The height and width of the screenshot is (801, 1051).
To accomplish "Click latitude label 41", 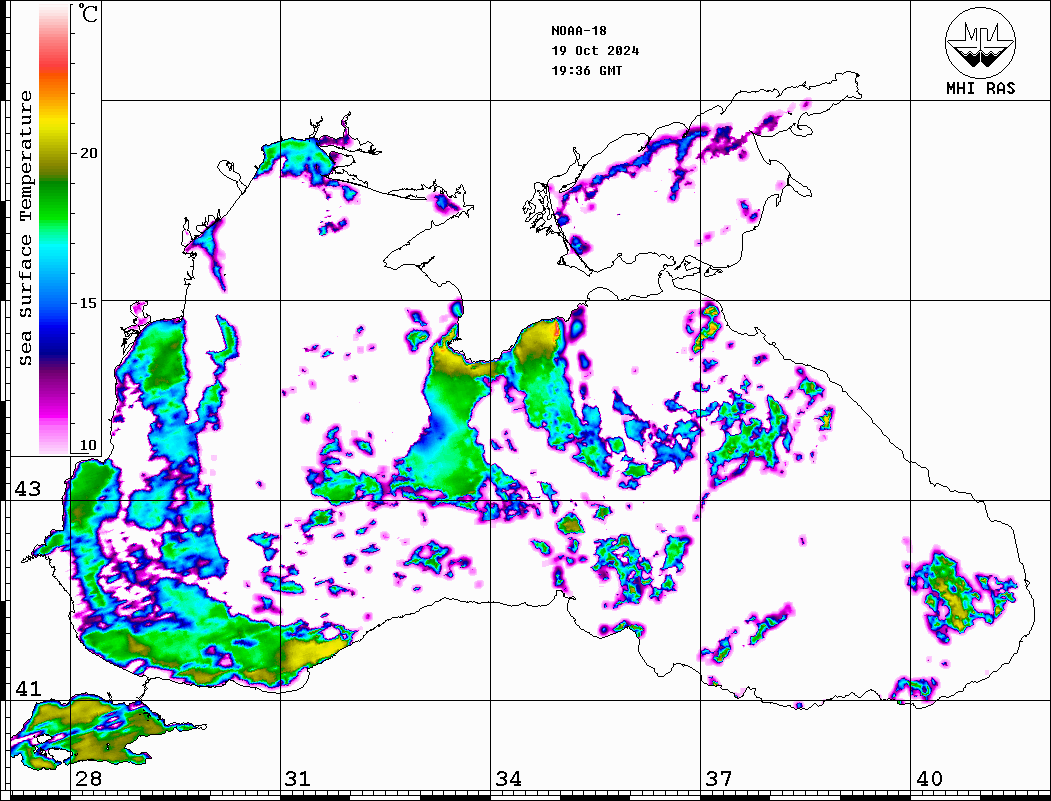I will click(28, 688).
